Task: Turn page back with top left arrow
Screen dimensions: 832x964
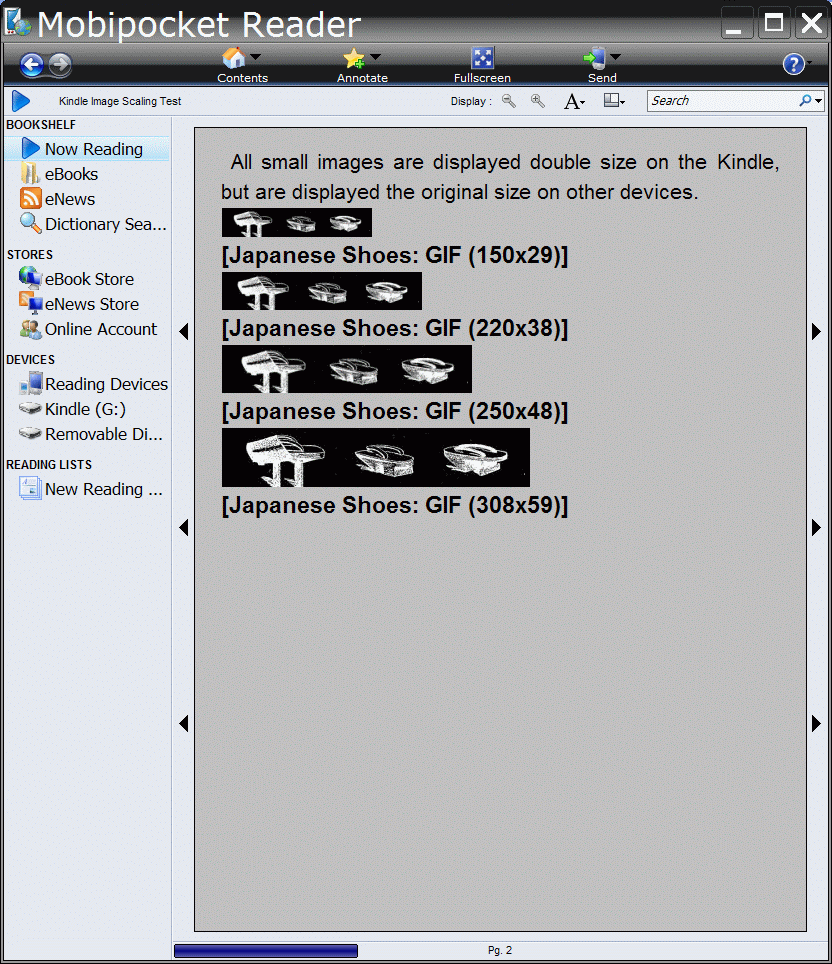Action: pos(183,332)
